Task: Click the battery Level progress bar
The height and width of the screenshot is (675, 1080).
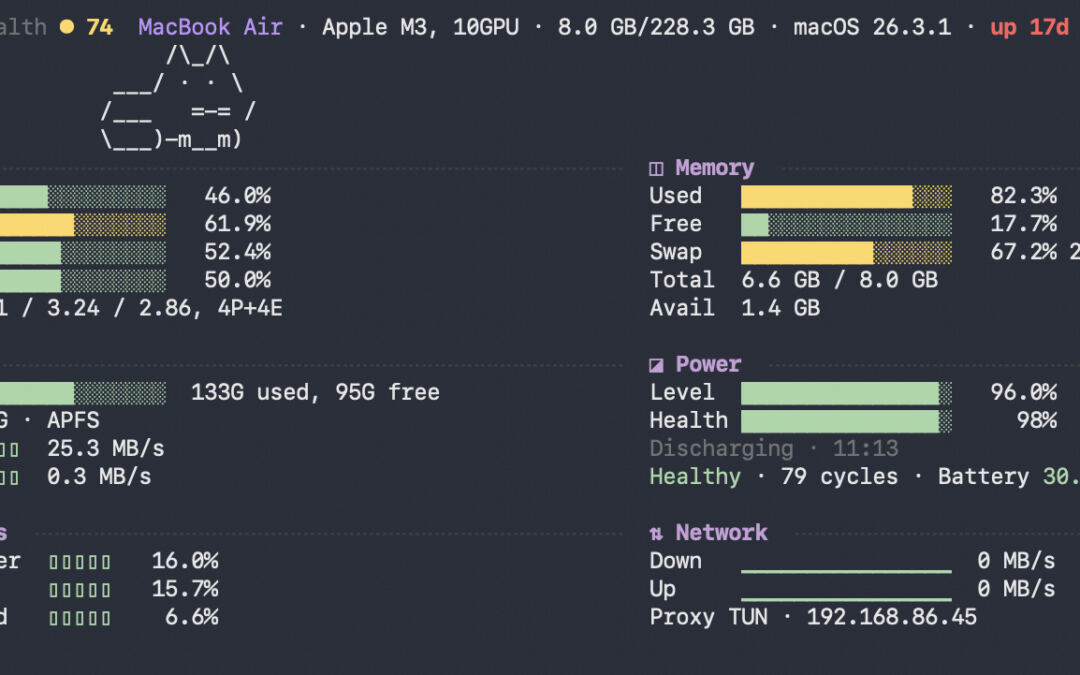Action: (x=845, y=392)
